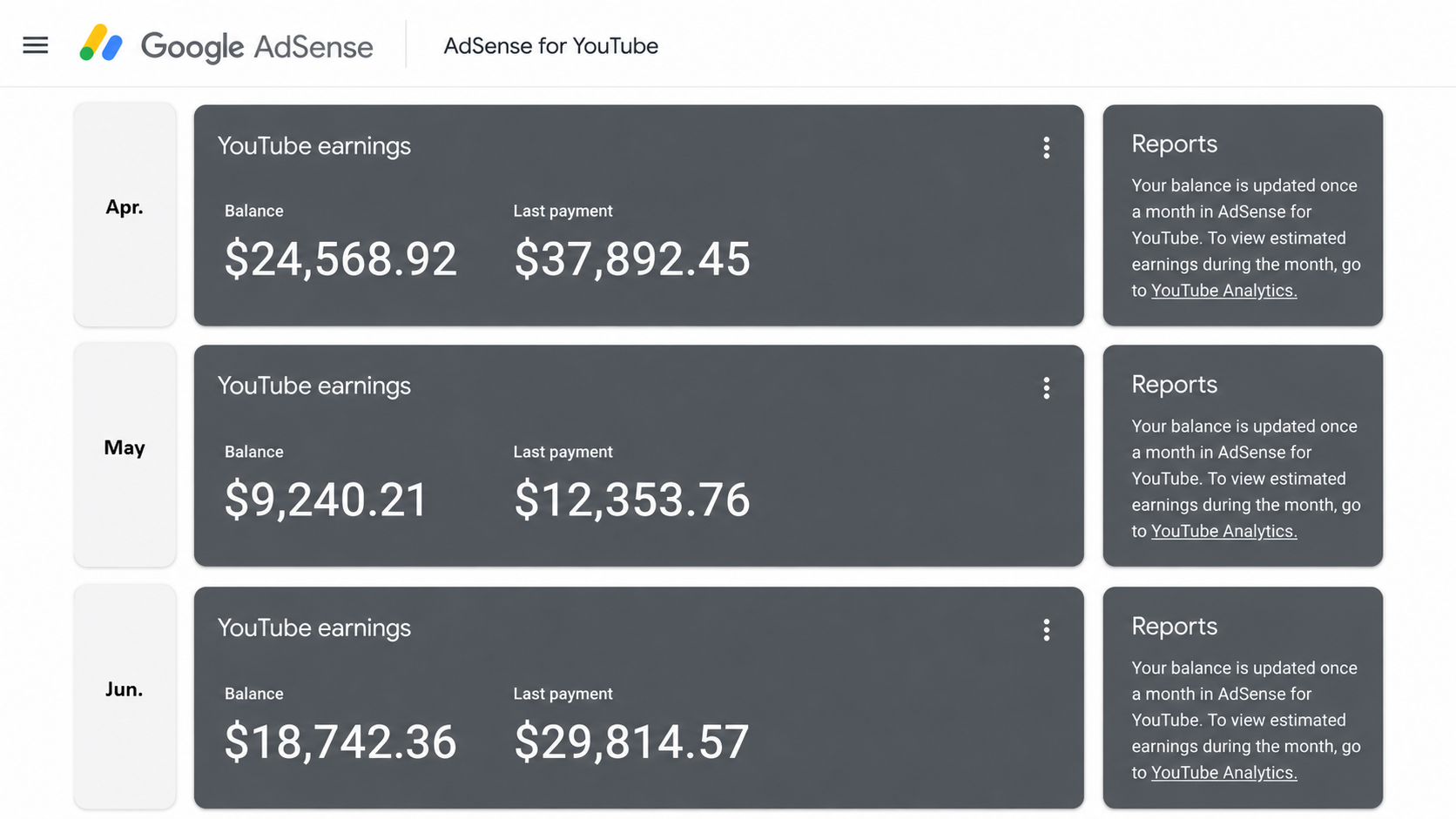Follow the YouTube Analytics link in April Reports
Screen dimensions: 1456x819
[1223, 291]
